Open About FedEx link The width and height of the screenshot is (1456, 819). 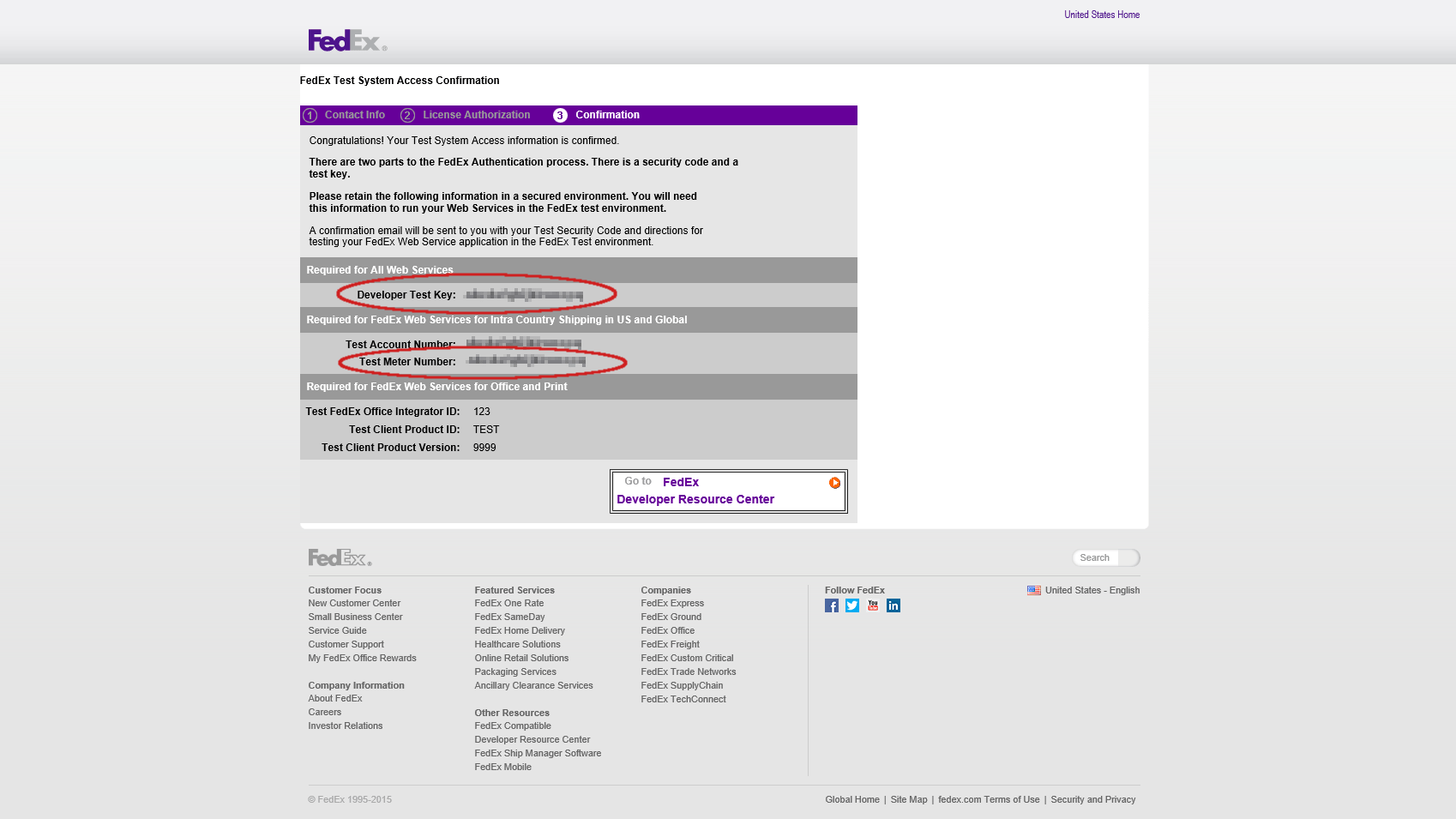pyautogui.click(x=335, y=698)
